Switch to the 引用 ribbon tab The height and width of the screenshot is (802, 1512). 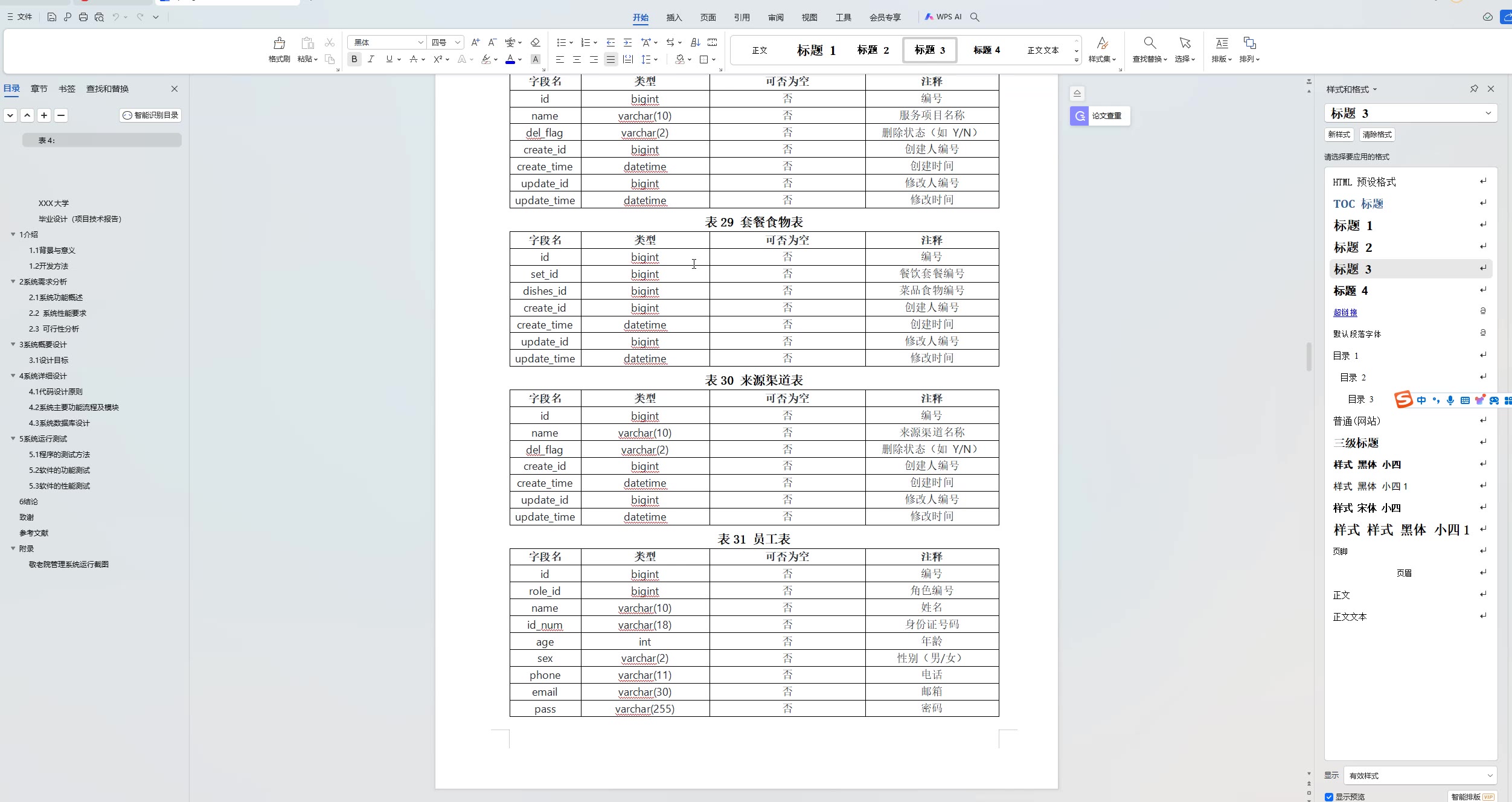pos(742,18)
